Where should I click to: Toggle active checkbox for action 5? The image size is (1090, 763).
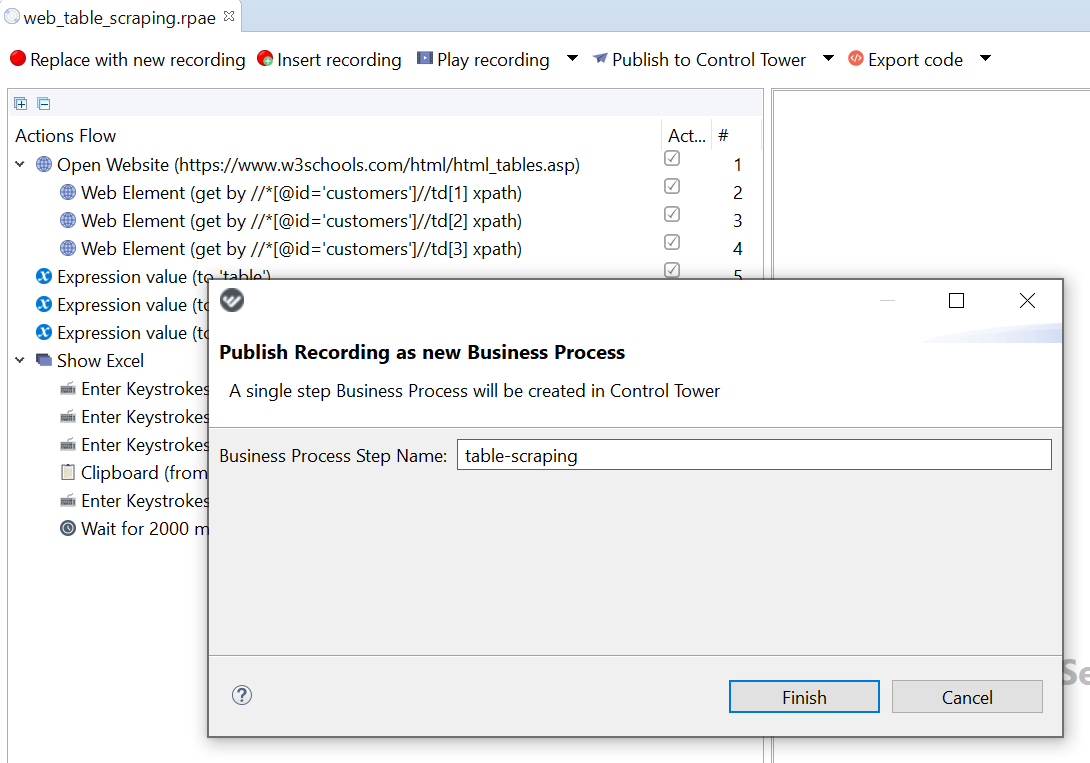(672, 270)
